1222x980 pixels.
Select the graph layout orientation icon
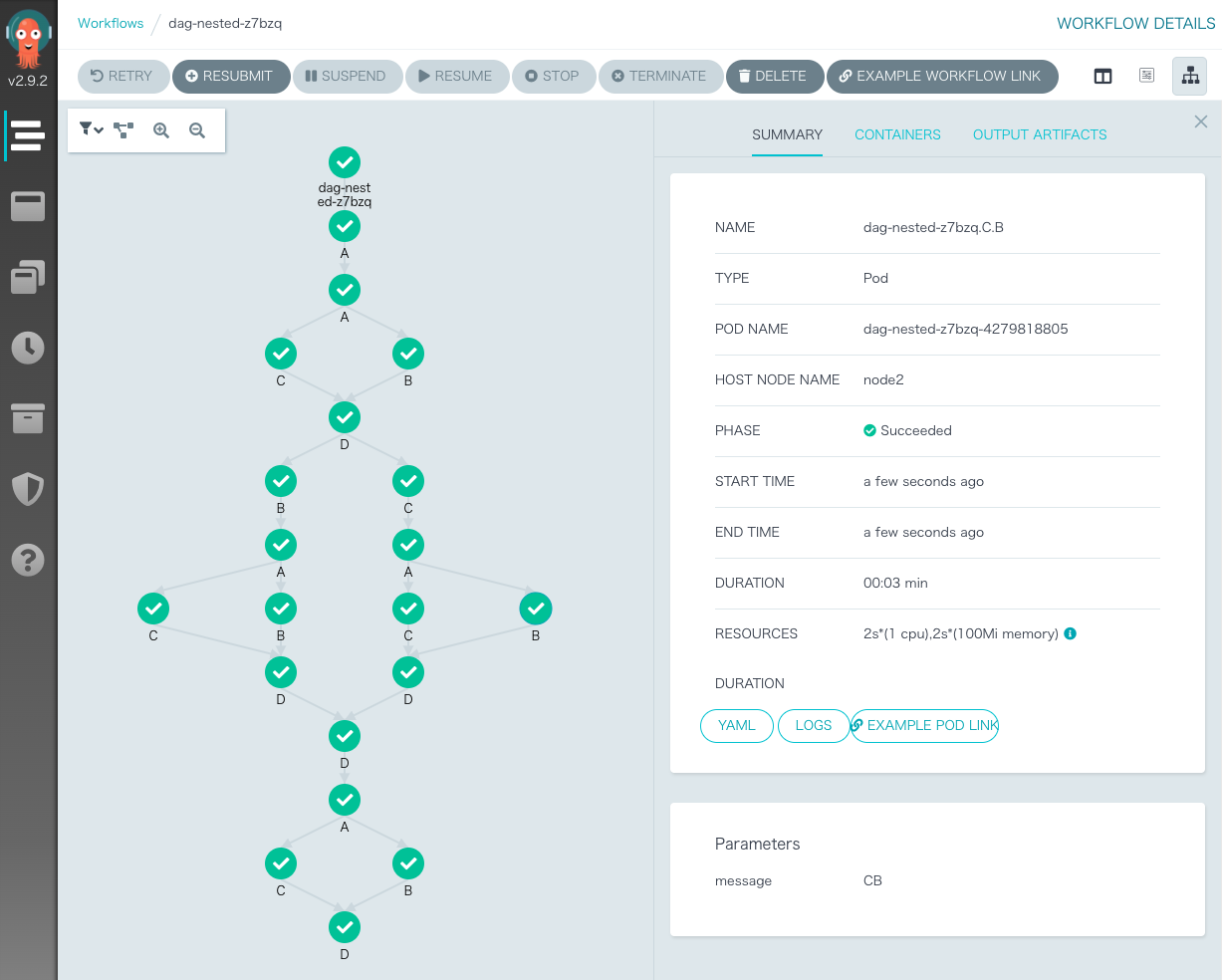pos(123,129)
